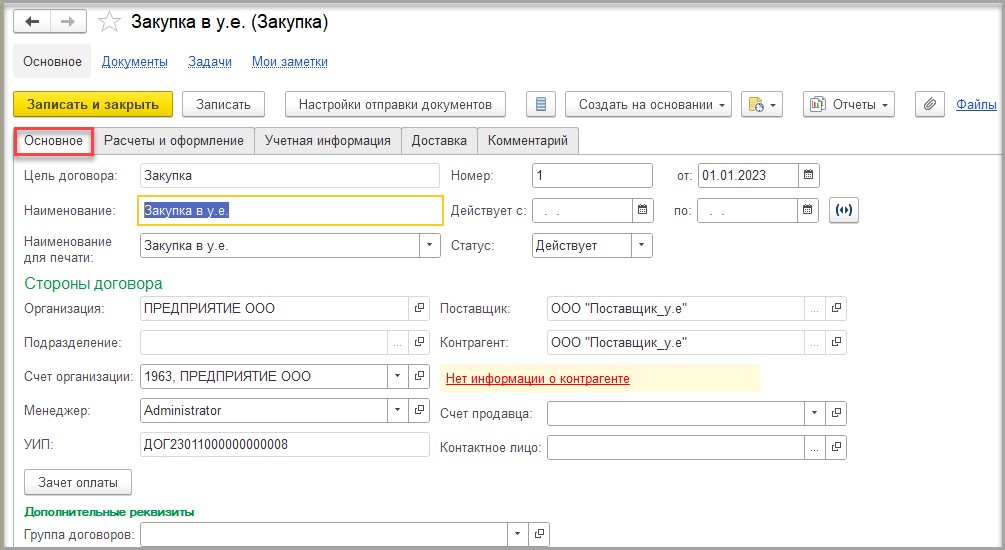Open the Поставщик record with open icon

837,308
